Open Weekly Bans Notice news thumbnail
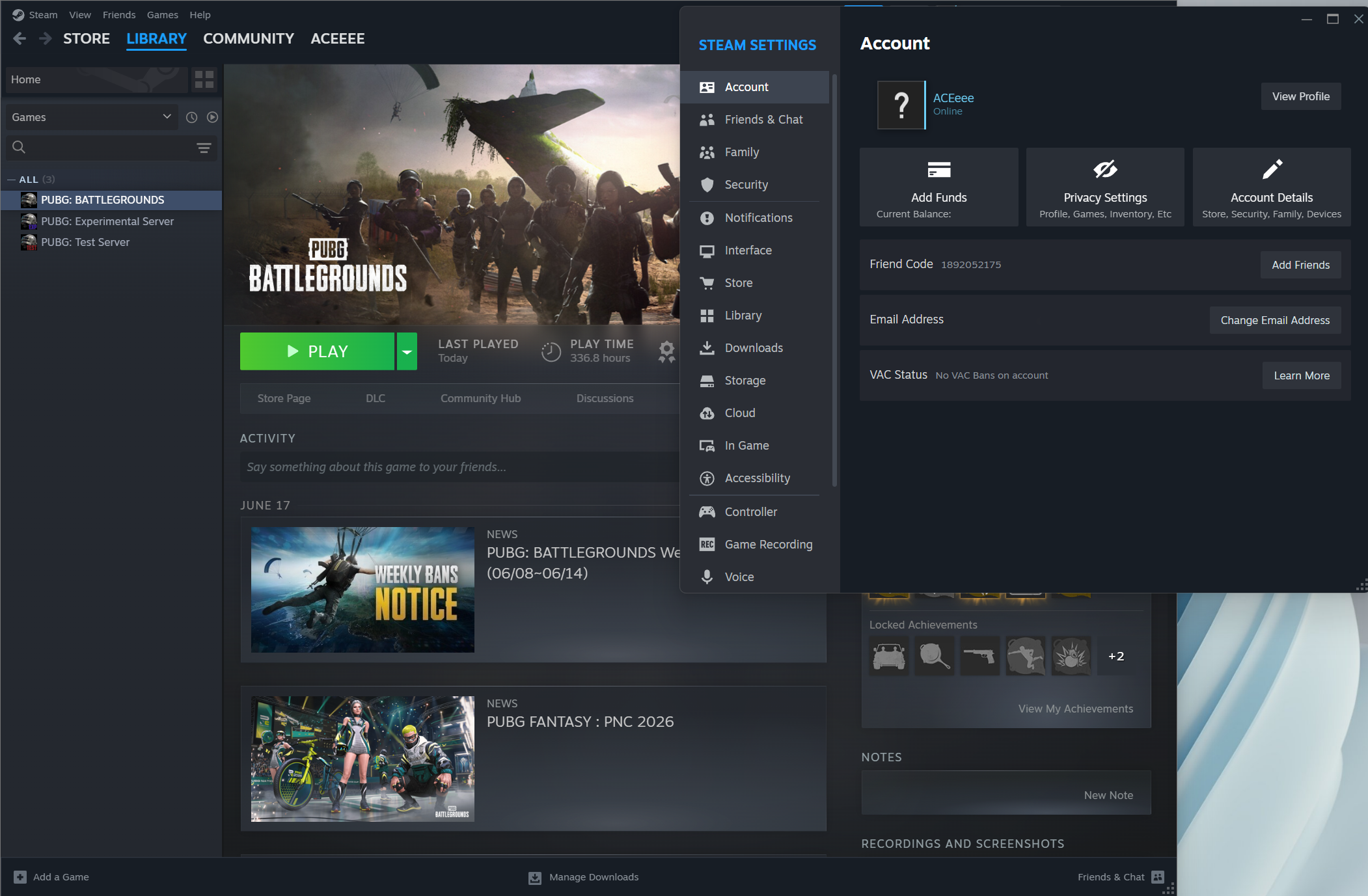The image size is (1368, 896). click(363, 590)
